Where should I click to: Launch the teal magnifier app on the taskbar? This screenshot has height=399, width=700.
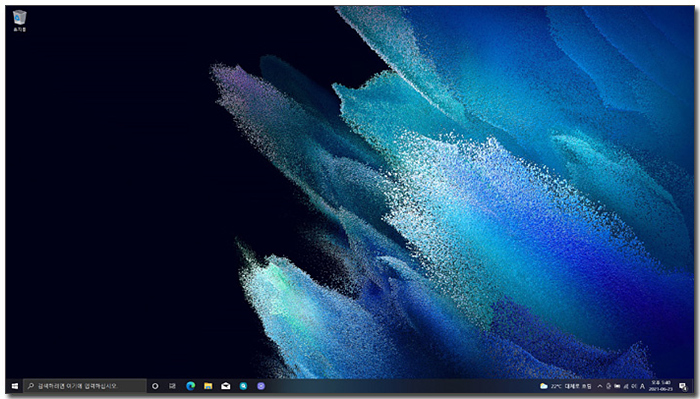243,386
